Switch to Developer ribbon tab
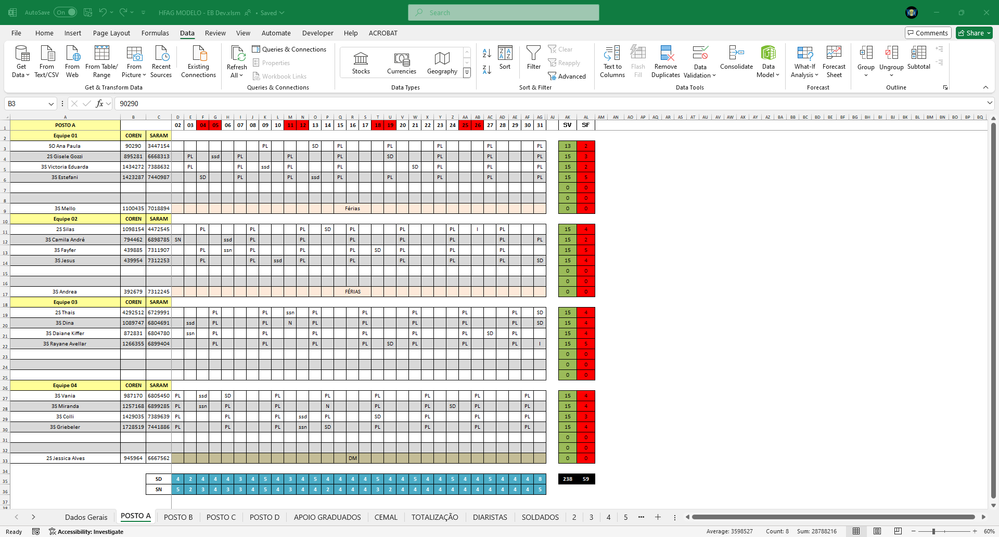The width and height of the screenshot is (999, 537). coord(317,33)
